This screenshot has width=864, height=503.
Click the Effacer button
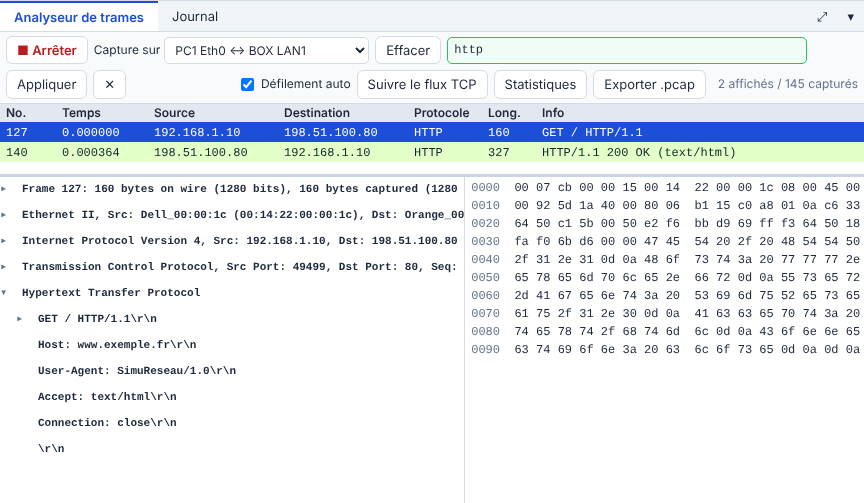408,51
